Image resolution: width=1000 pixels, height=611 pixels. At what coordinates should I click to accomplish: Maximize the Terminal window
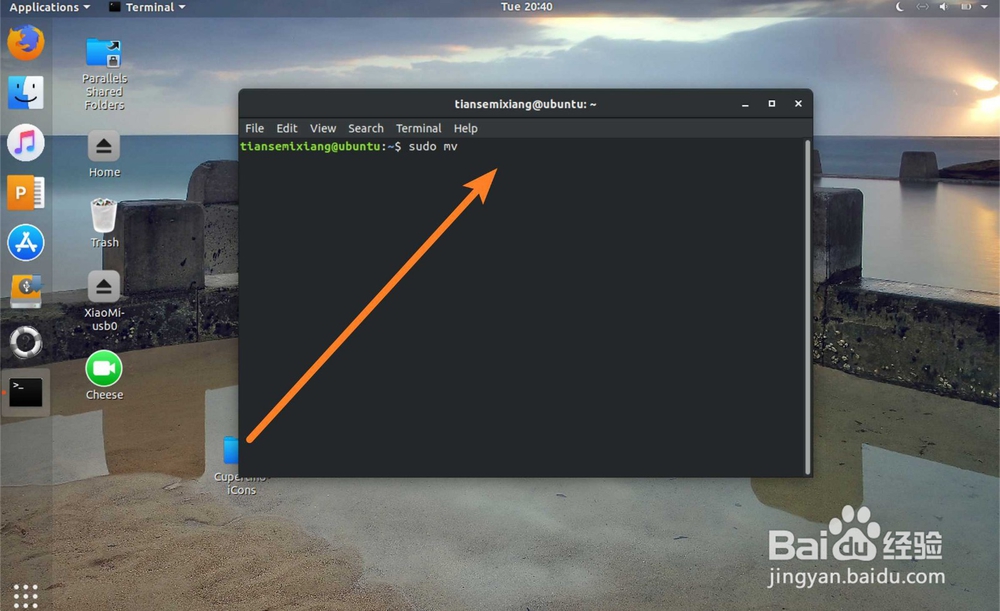click(x=772, y=103)
